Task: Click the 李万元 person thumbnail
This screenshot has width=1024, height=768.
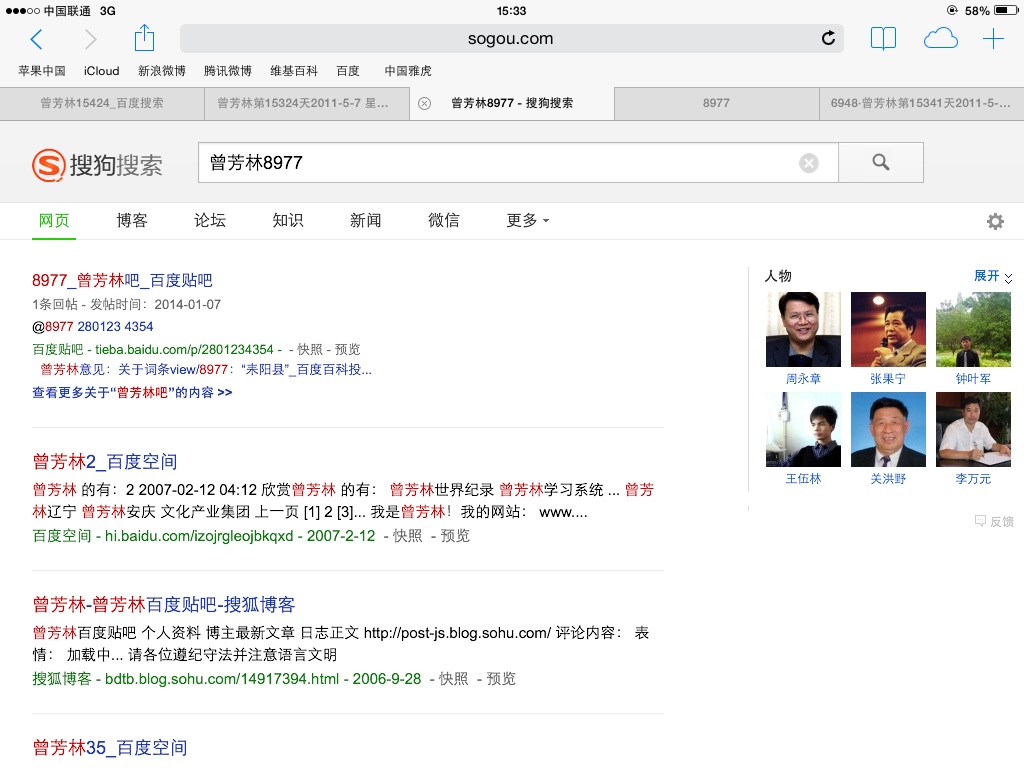Action: click(x=973, y=429)
